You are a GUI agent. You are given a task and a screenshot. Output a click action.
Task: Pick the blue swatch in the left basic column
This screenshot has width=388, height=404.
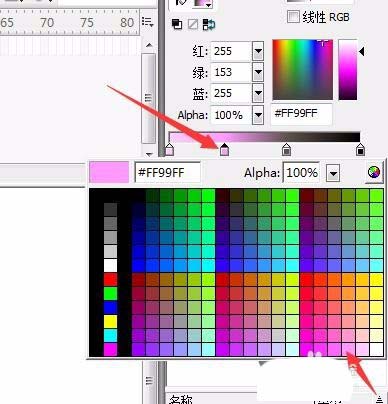(111, 308)
